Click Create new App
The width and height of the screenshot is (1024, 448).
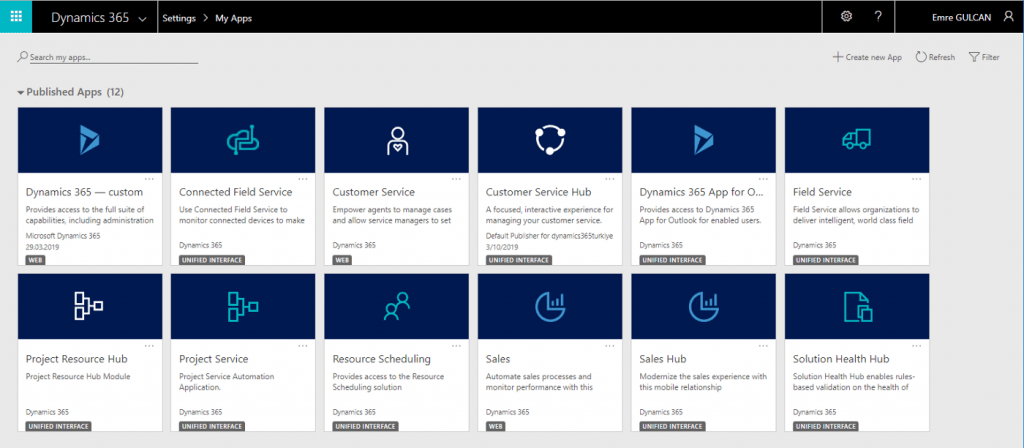click(867, 57)
